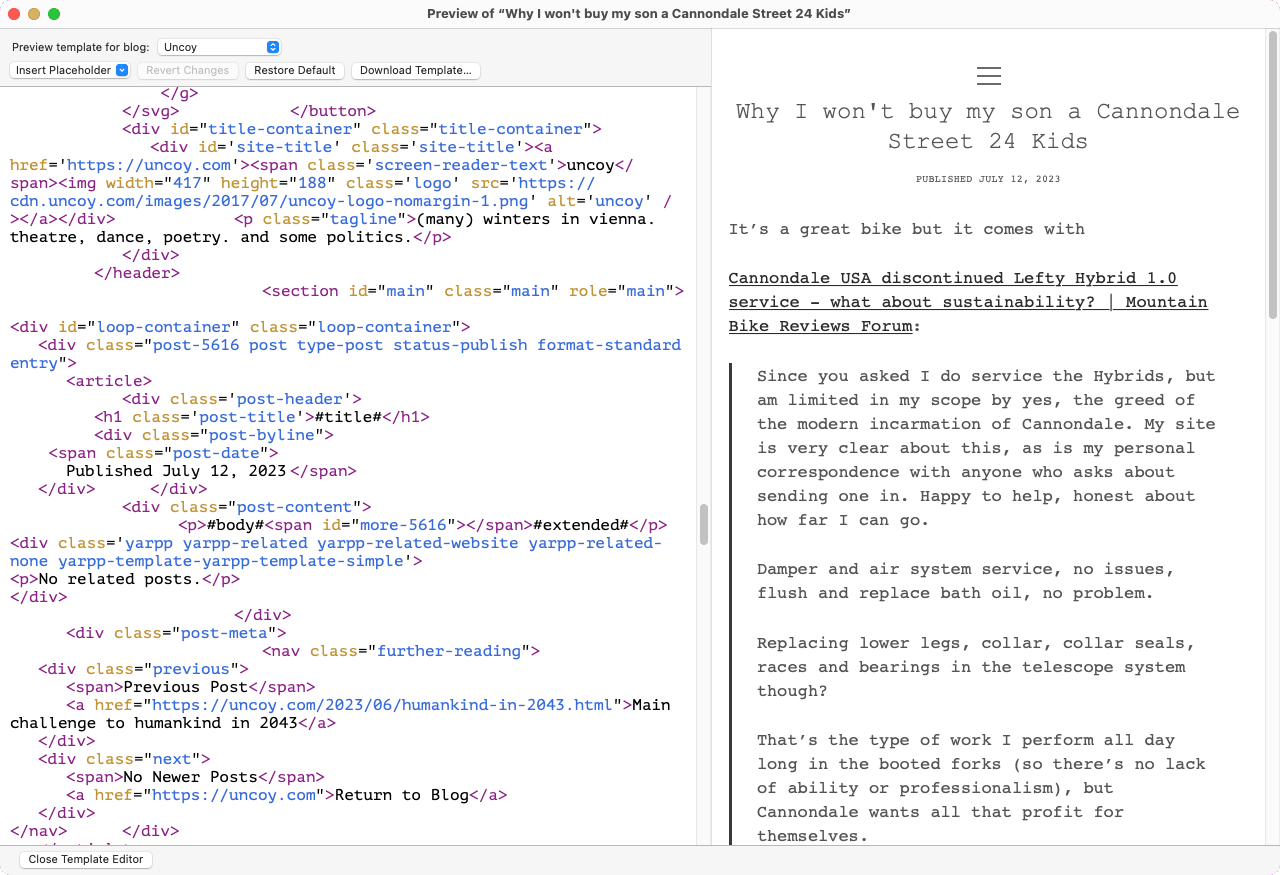Click the loop-container div code line

[x=240, y=327]
